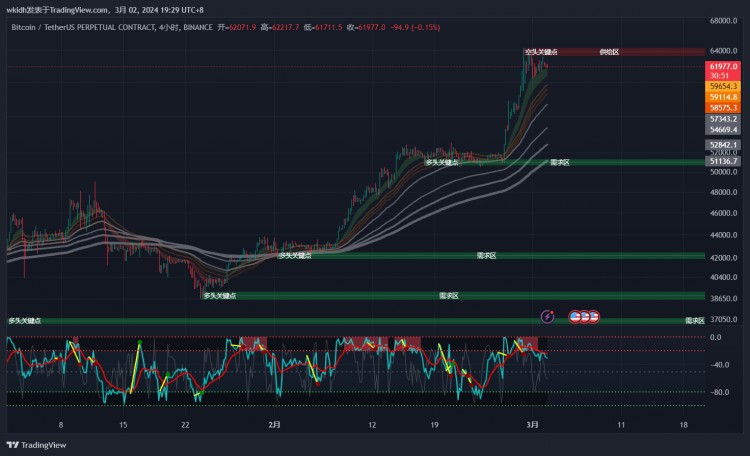Screen dimensions: 750x456
Task: Click the 38650.0 price axis label
Action: 724,298
